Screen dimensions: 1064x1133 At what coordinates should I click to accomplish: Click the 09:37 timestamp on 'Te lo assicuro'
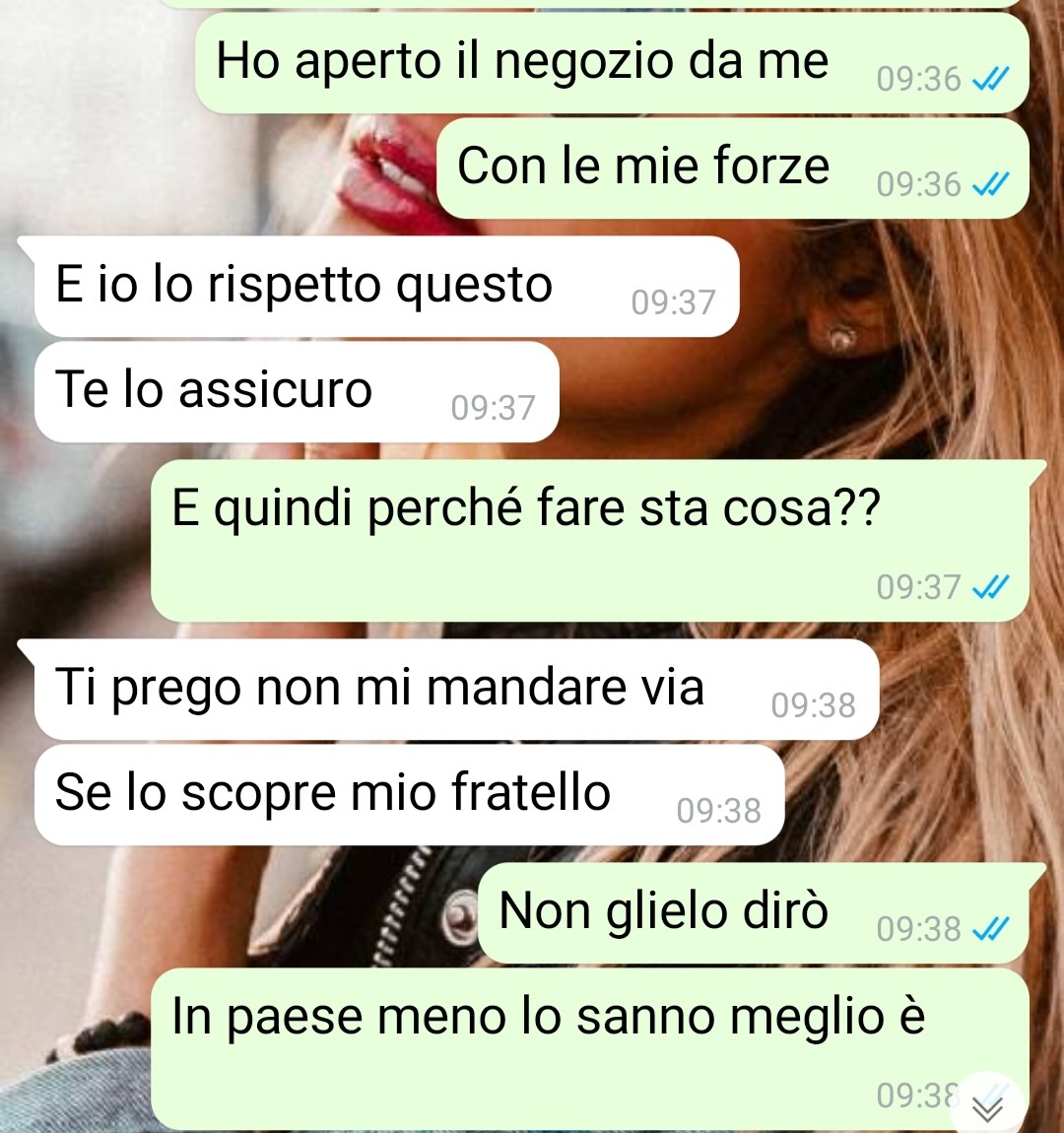(x=493, y=408)
